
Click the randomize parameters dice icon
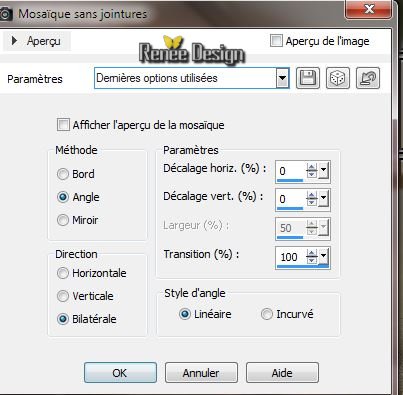click(338, 78)
